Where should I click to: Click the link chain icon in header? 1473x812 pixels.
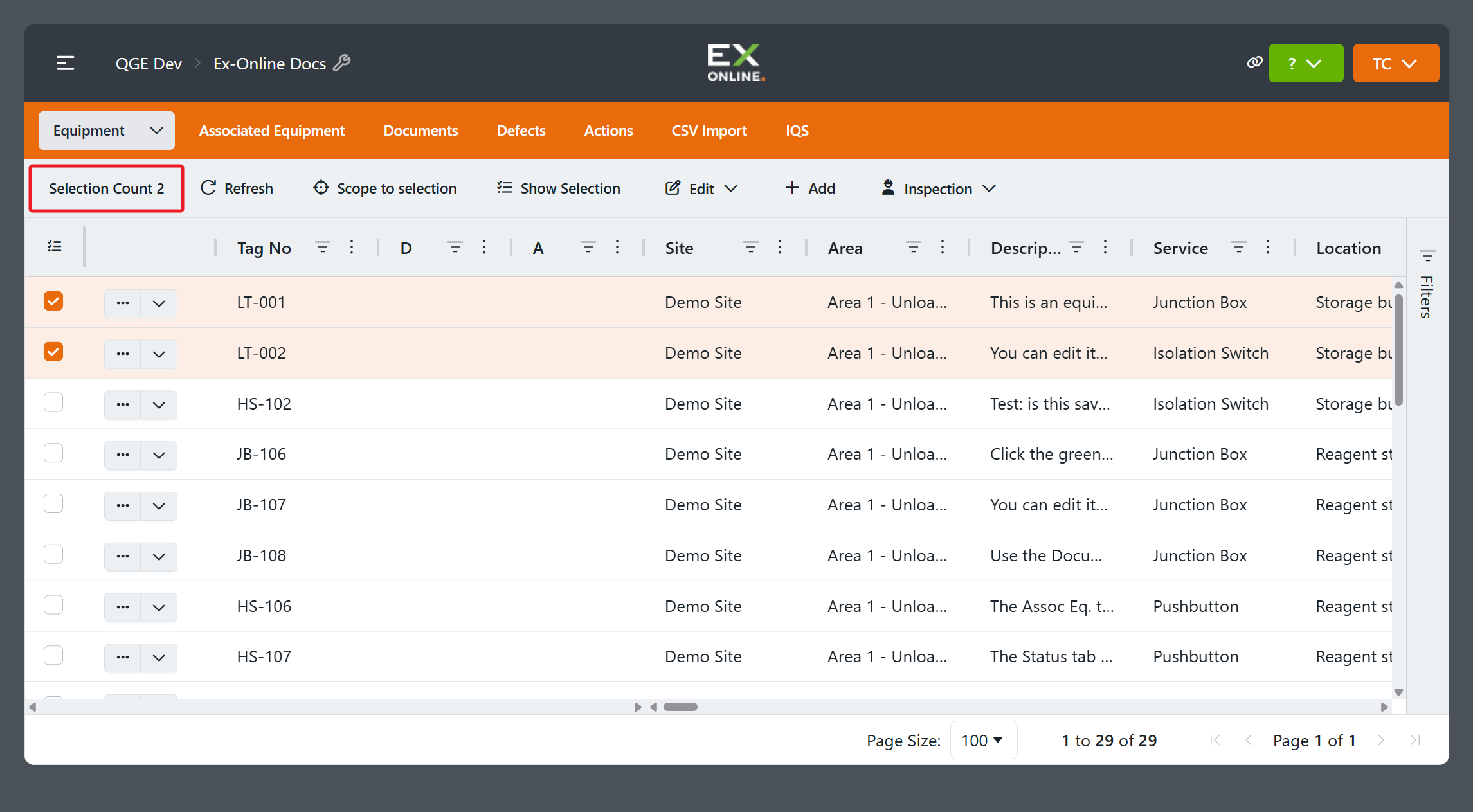coord(1254,62)
